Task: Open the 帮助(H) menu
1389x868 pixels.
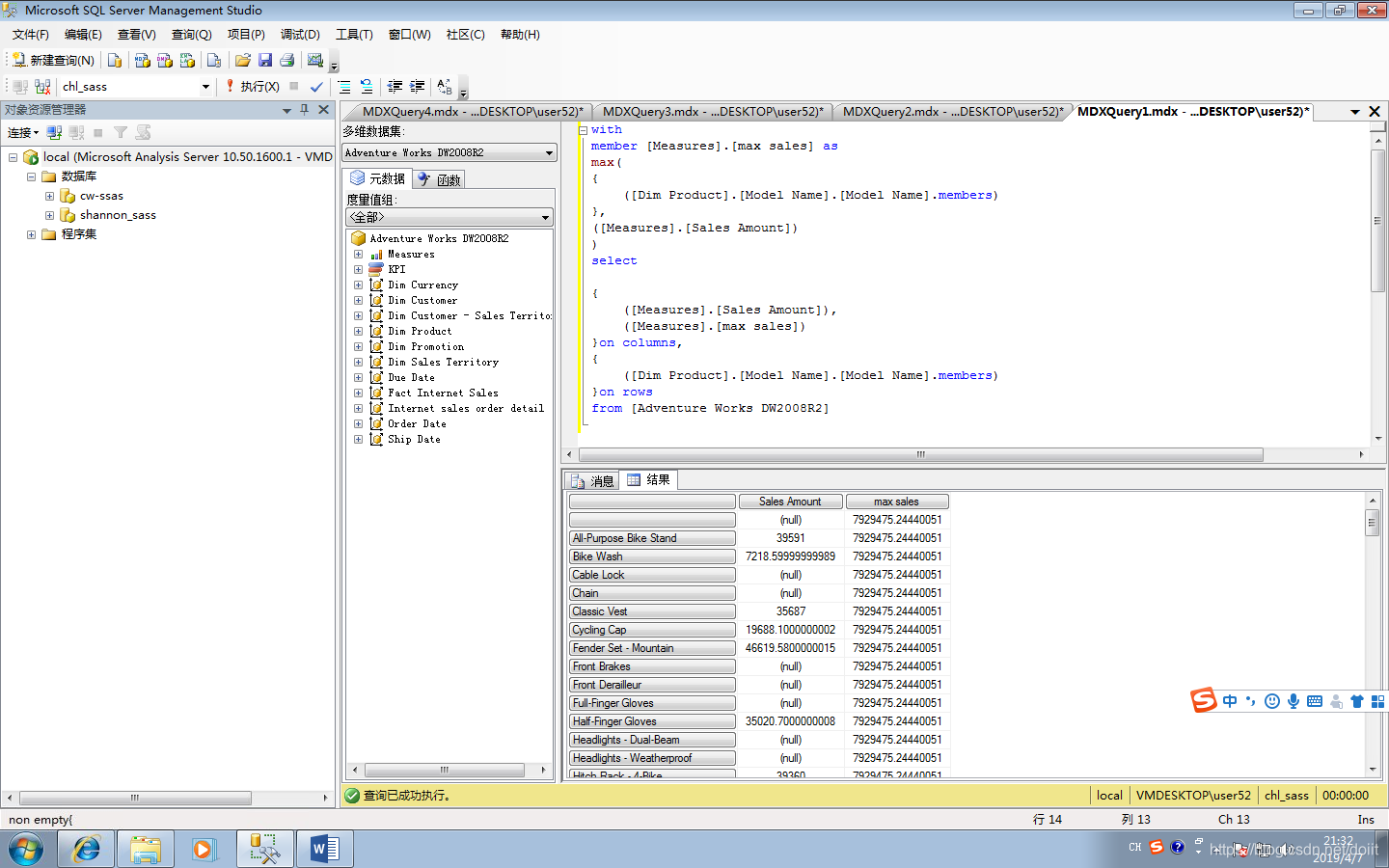Action: click(520, 35)
